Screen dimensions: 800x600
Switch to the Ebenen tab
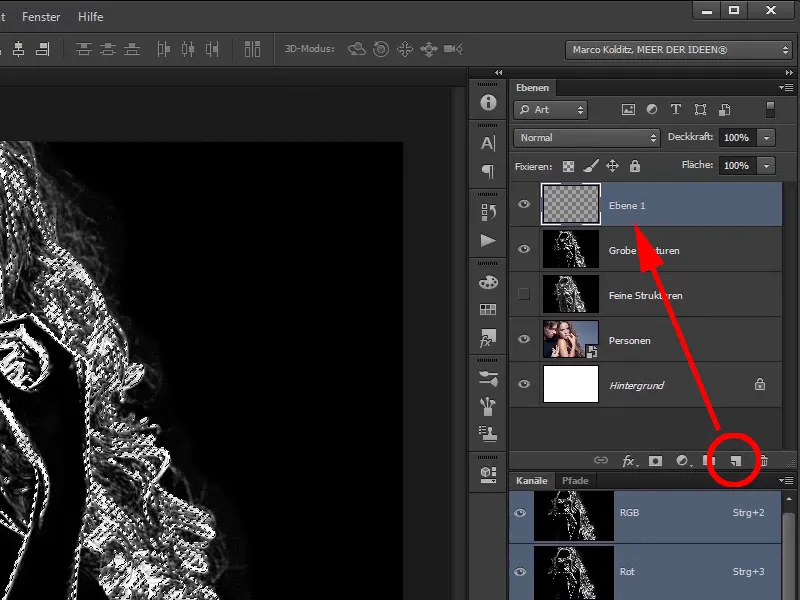(532, 88)
